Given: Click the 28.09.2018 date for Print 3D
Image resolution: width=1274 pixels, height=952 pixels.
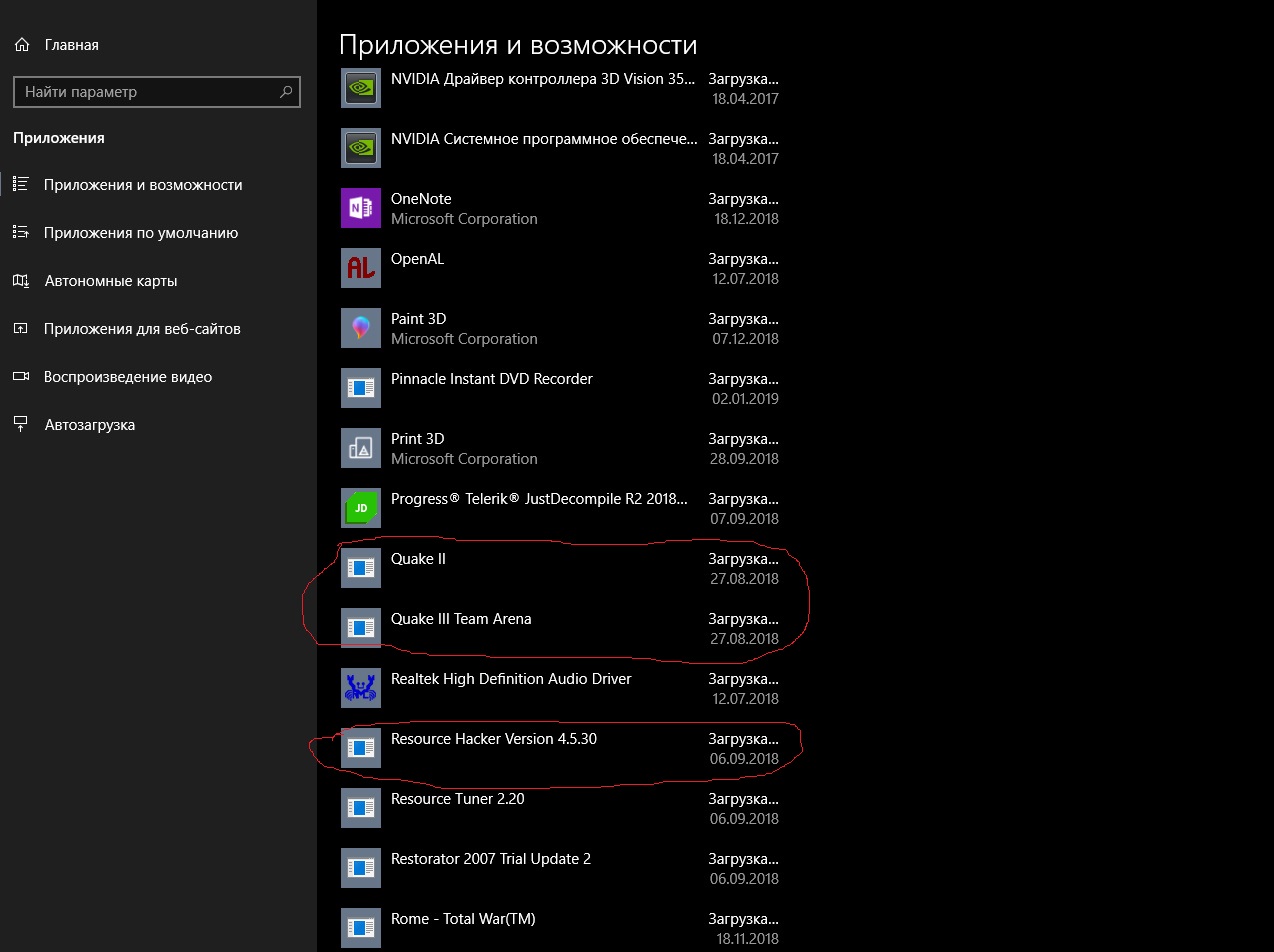Looking at the screenshot, I should 745,459.
